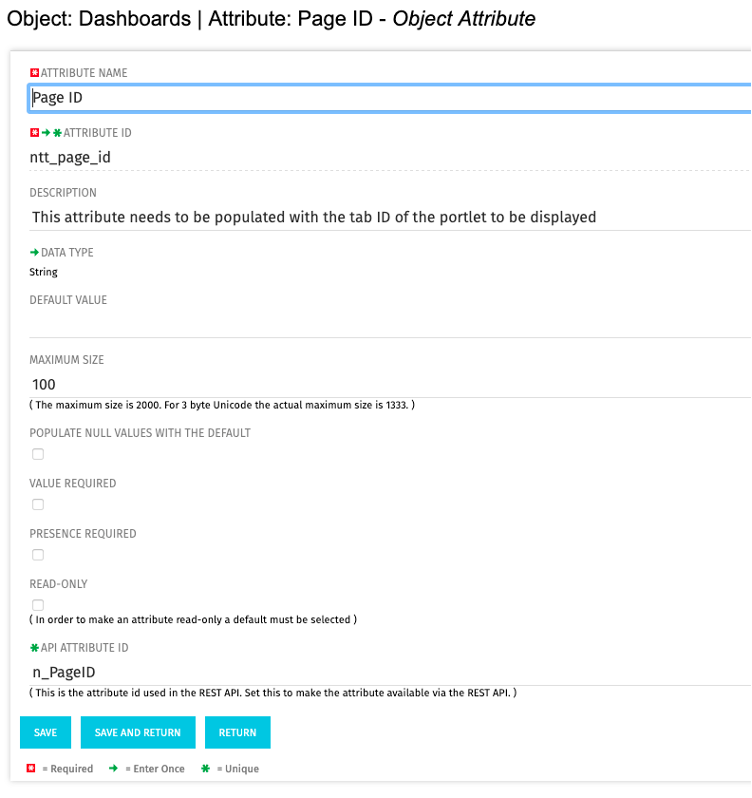Click the REST API attribute id hint text
The image size is (752, 798).
coord(273,693)
